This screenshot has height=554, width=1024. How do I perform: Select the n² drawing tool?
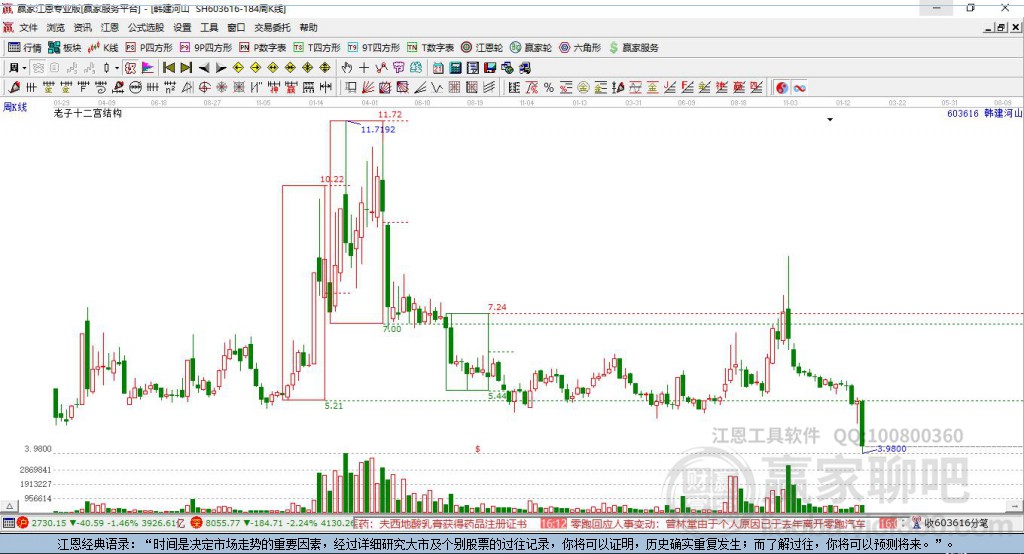(x=170, y=88)
